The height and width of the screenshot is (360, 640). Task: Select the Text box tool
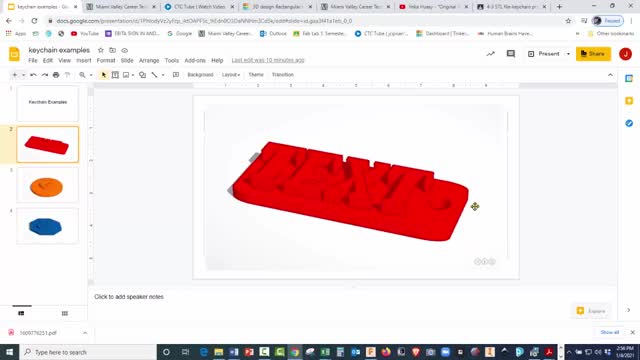pos(115,75)
